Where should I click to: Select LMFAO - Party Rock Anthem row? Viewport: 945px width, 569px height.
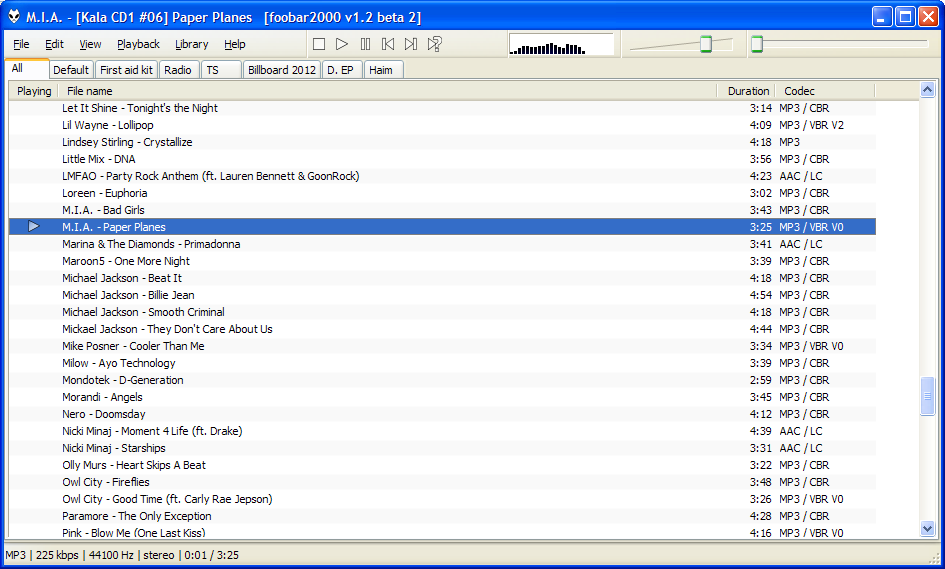[442, 176]
